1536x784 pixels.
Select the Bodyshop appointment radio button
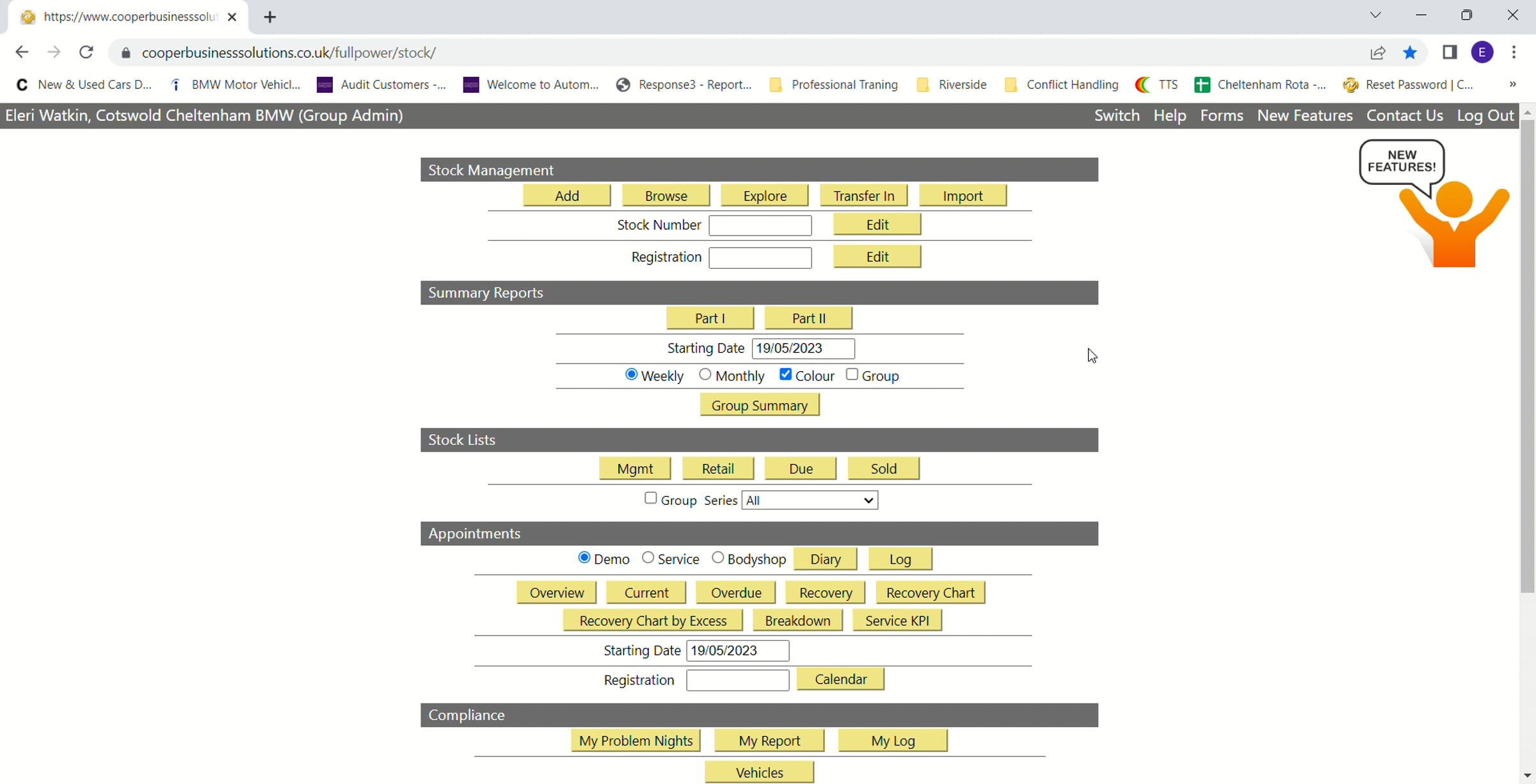pos(717,558)
